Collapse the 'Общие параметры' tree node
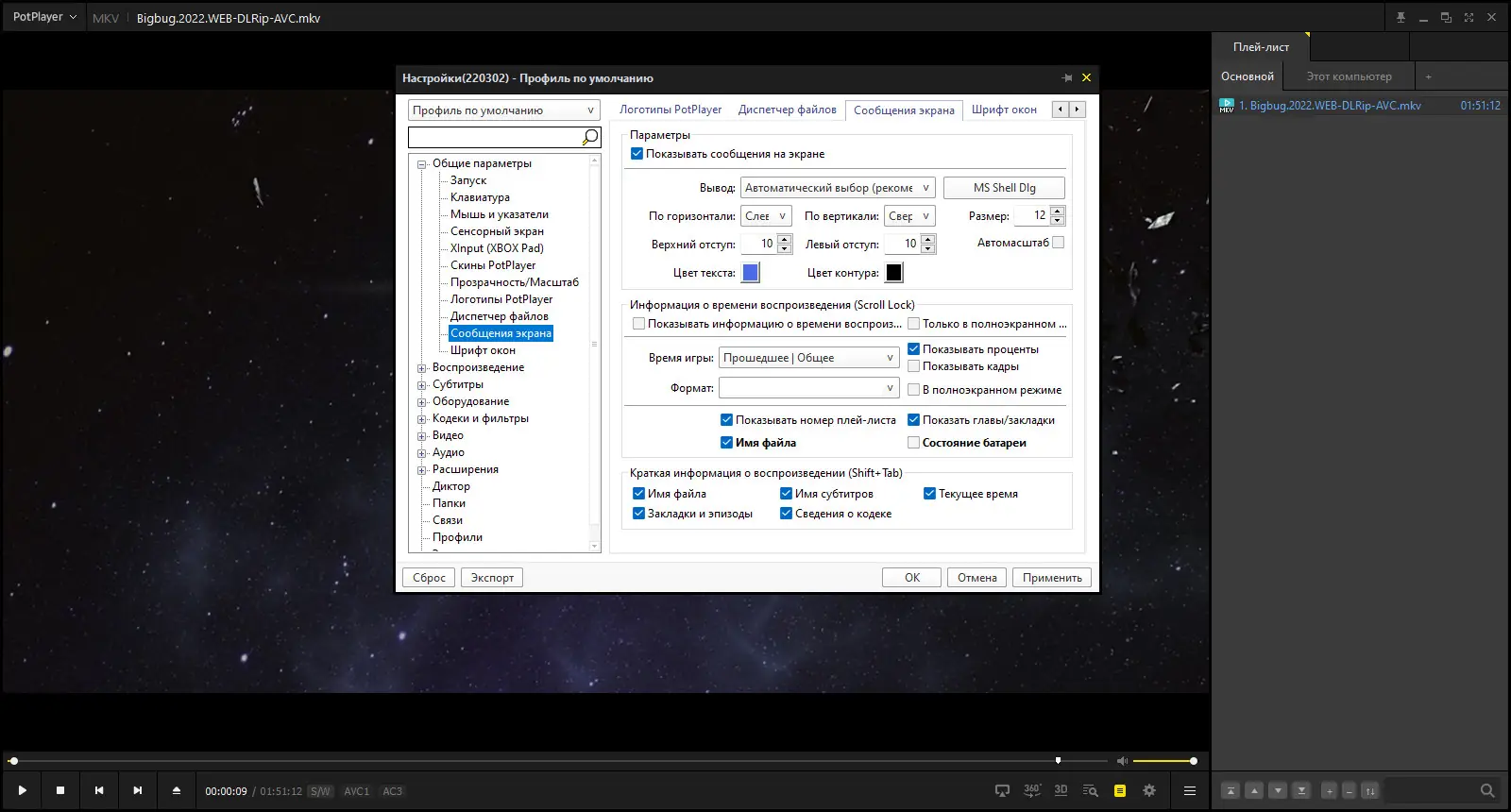 [x=422, y=164]
